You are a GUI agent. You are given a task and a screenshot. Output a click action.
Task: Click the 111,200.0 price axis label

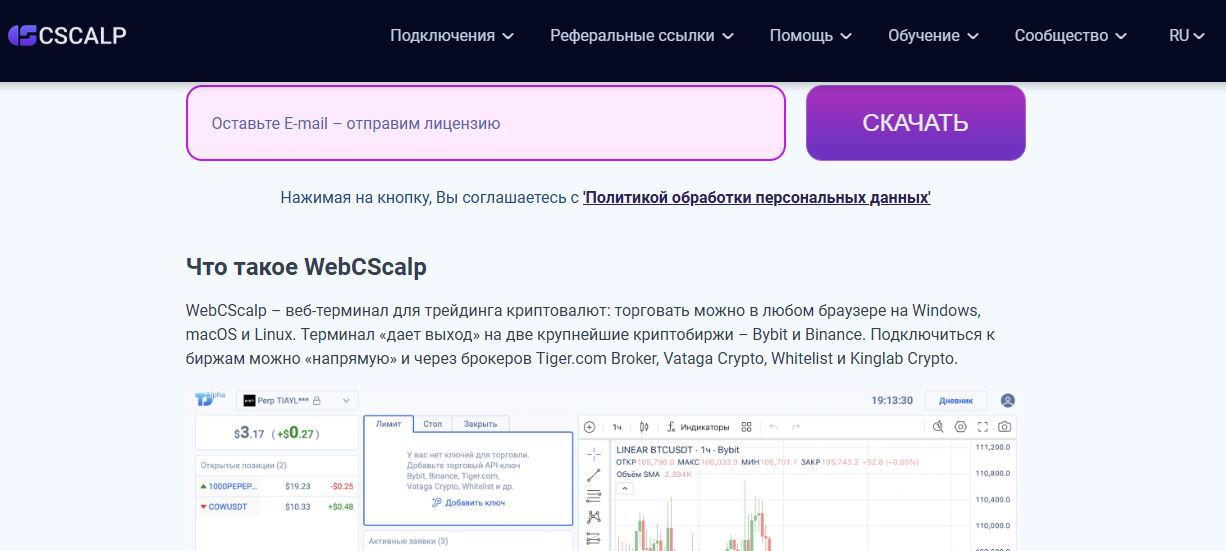coord(991,447)
